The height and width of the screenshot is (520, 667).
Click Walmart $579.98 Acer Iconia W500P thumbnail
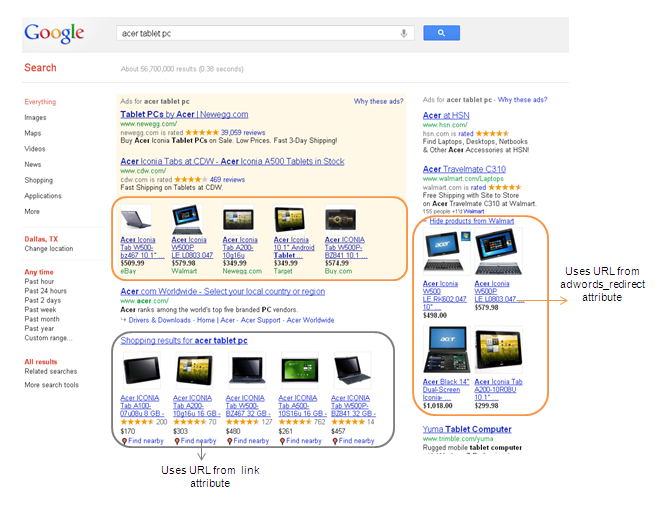point(187,219)
